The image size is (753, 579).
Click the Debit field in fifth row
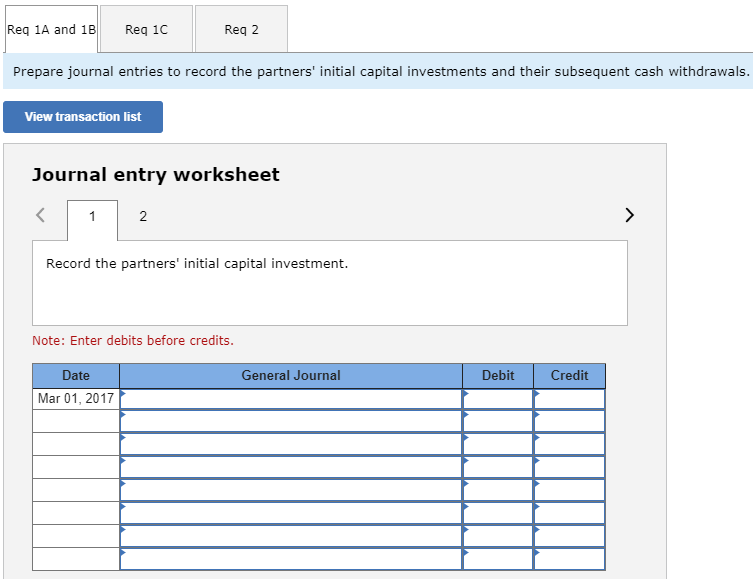click(498, 490)
